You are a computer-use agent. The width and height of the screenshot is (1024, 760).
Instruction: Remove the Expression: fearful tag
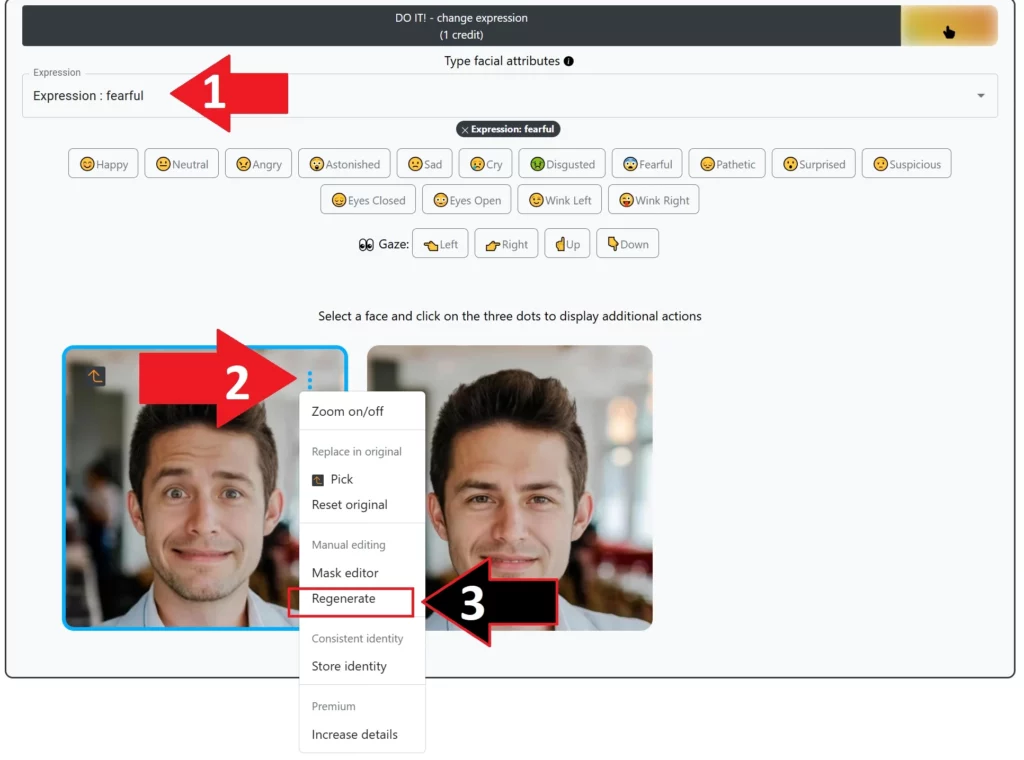[463, 129]
